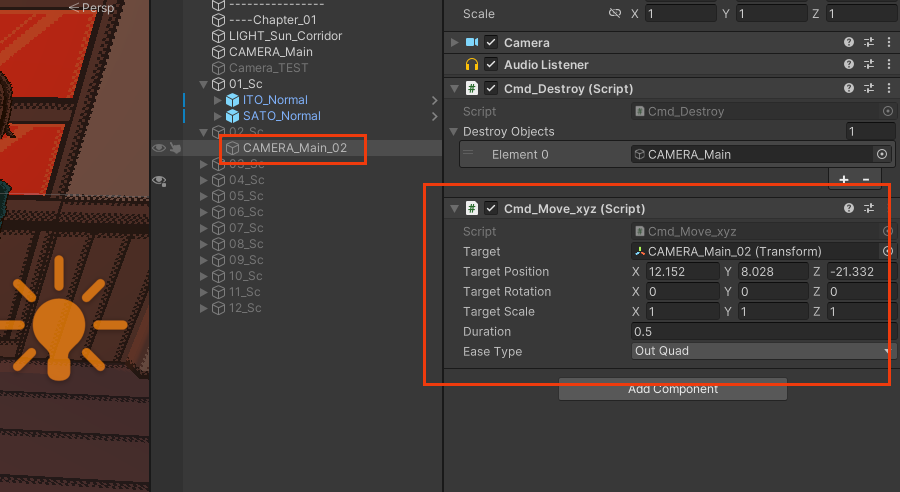Viewport: 900px width, 492px height.
Task: Disable the Camera component checkbox
Action: click(x=491, y=43)
